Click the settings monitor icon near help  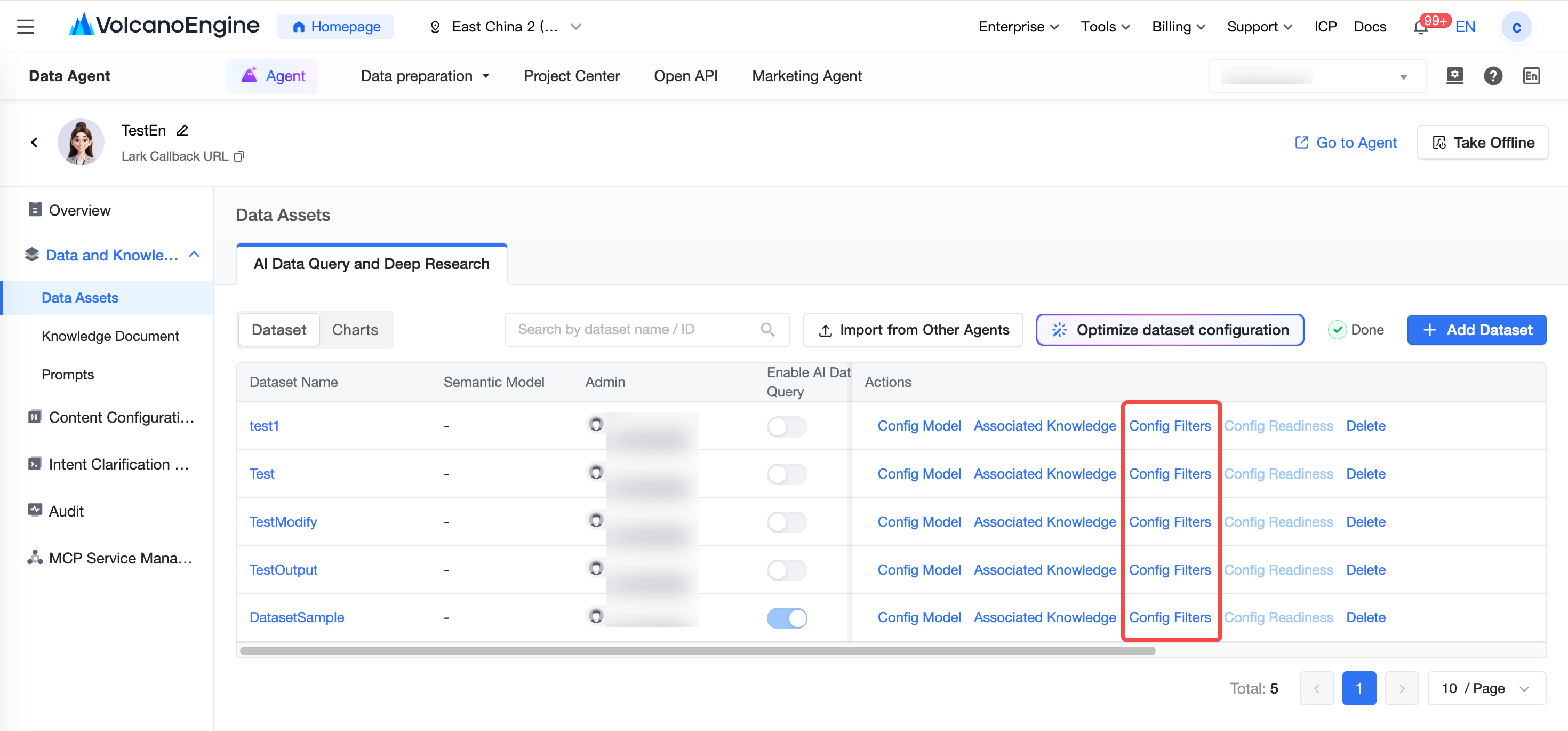[x=1454, y=76]
